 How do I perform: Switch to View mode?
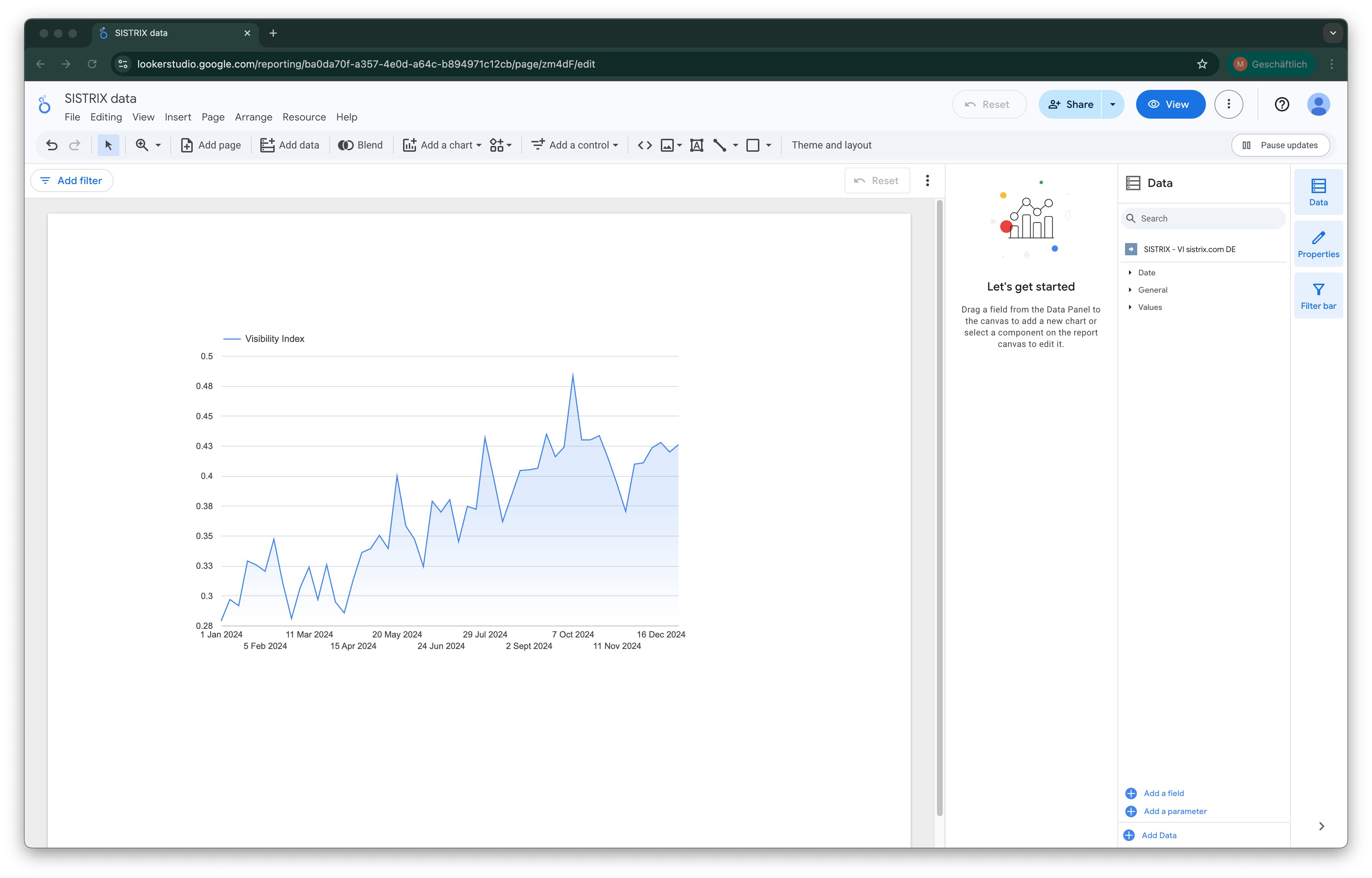(x=1170, y=104)
